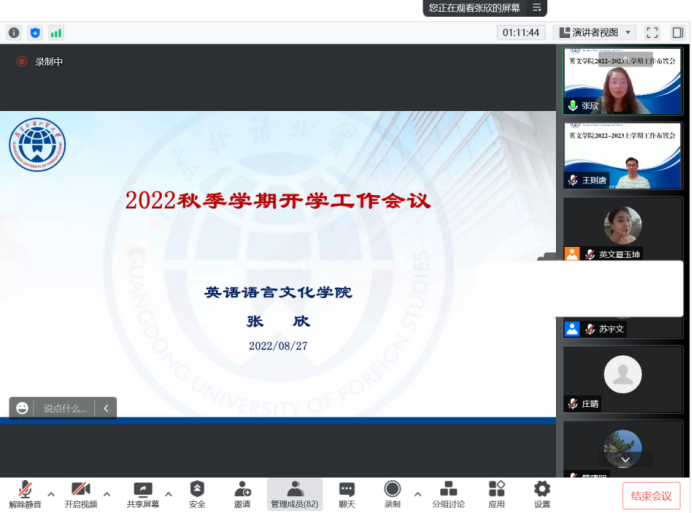Open the 设置 settings gear
Screen dimensions: 692x513
pyautogui.click(x=542, y=494)
